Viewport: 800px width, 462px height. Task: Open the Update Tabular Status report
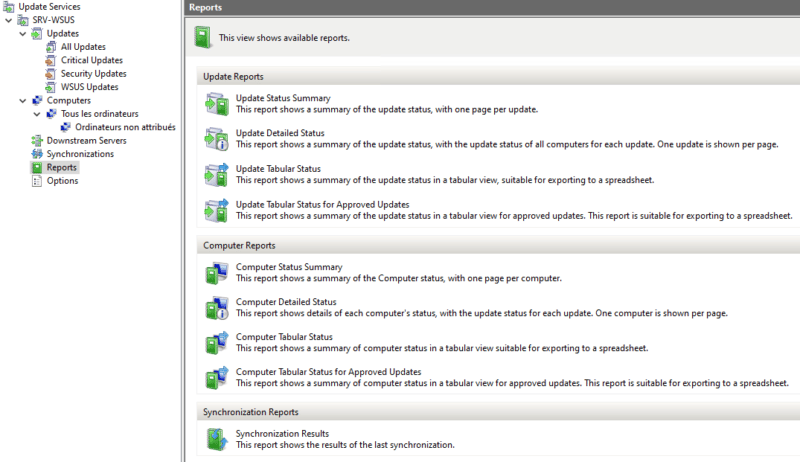point(278,169)
